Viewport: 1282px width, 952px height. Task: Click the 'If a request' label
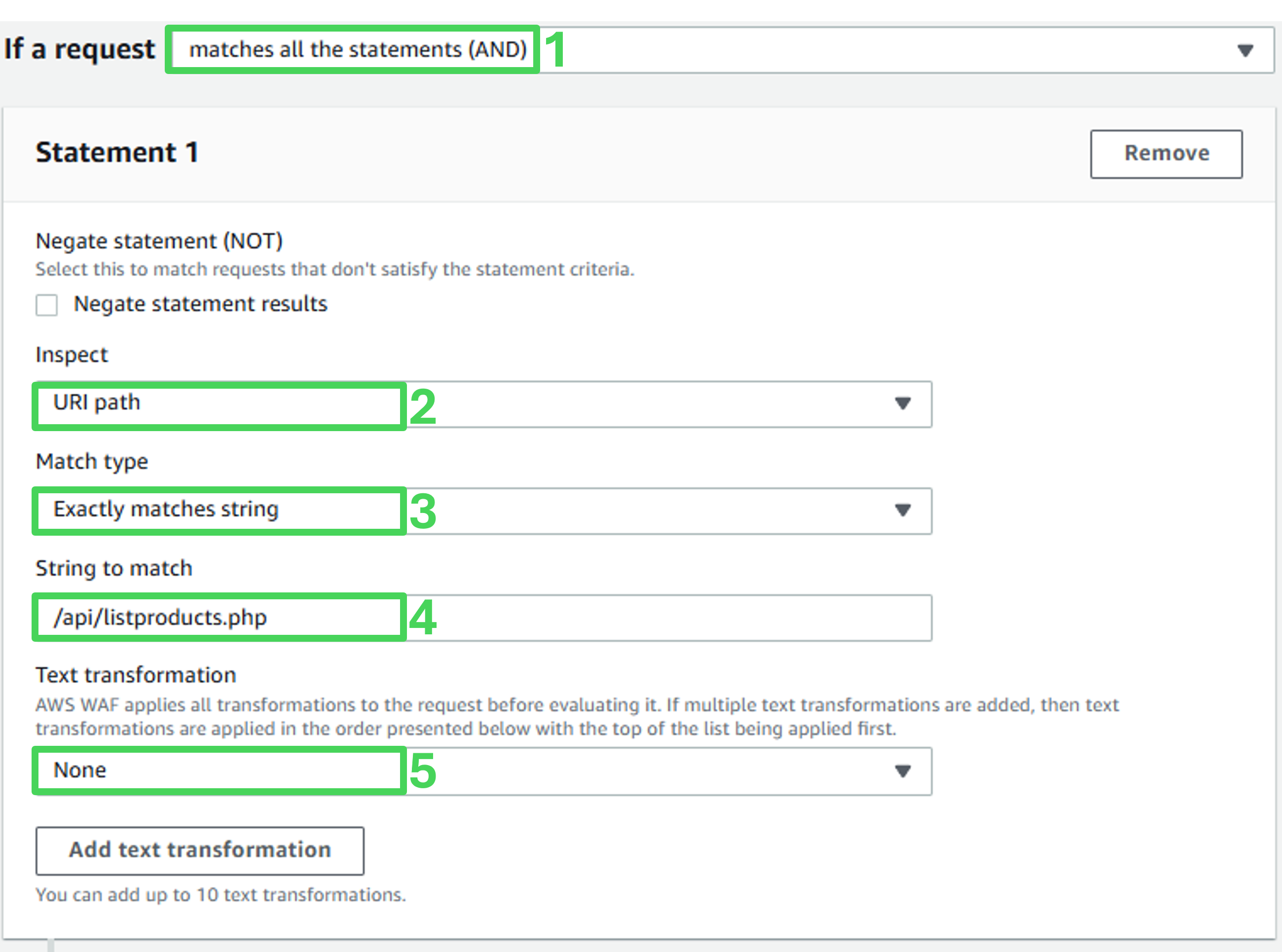(79, 49)
